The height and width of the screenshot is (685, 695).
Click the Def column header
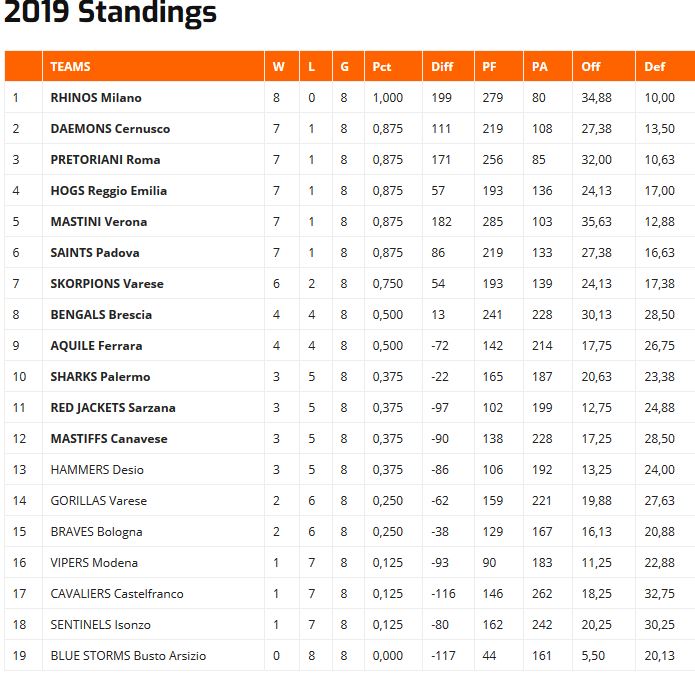[655, 67]
